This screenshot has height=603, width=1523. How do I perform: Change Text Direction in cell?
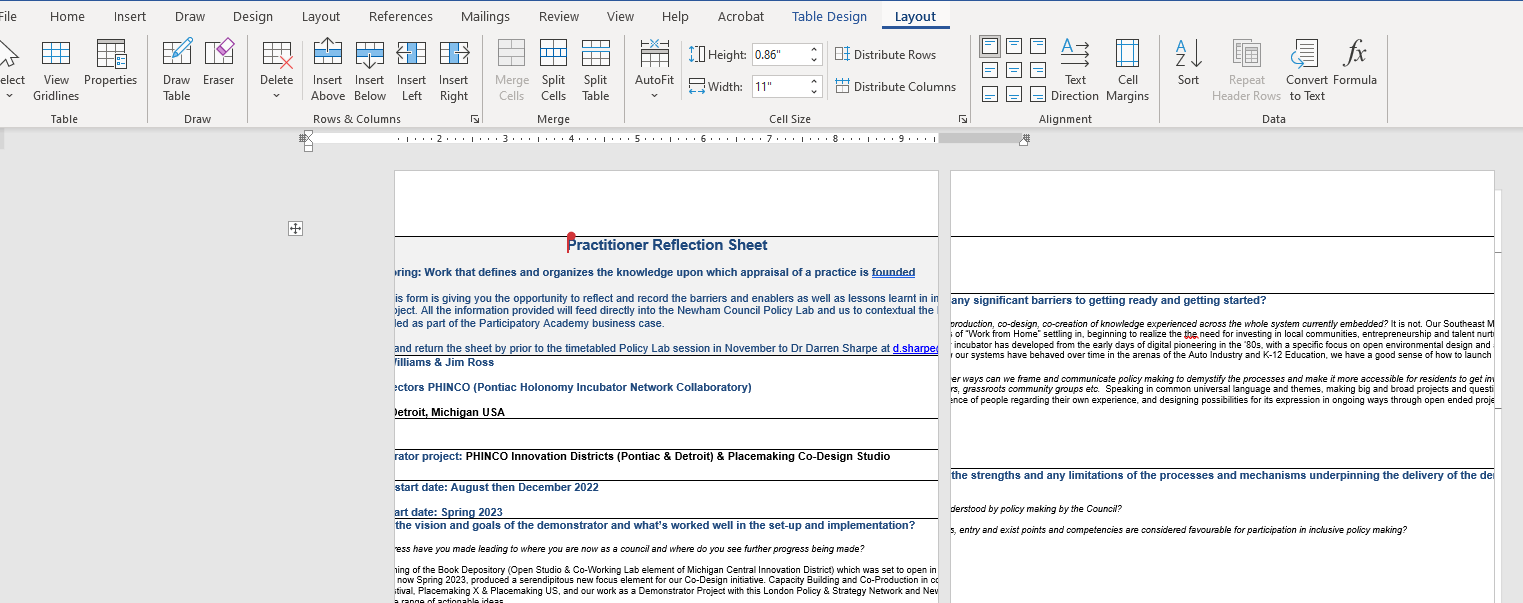click(x=1075, y=70)
